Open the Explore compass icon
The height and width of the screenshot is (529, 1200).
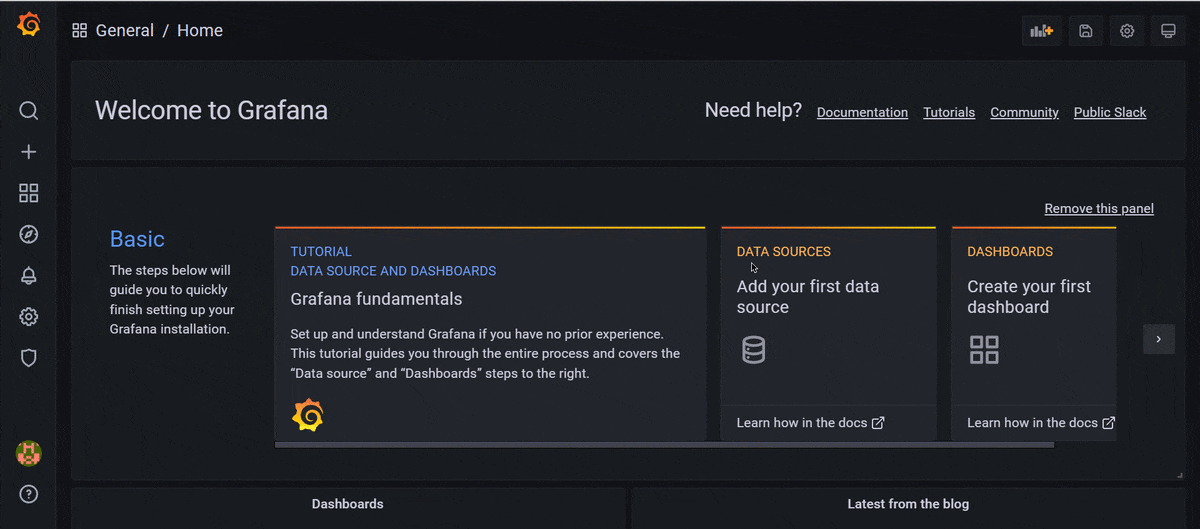(29, 234)
